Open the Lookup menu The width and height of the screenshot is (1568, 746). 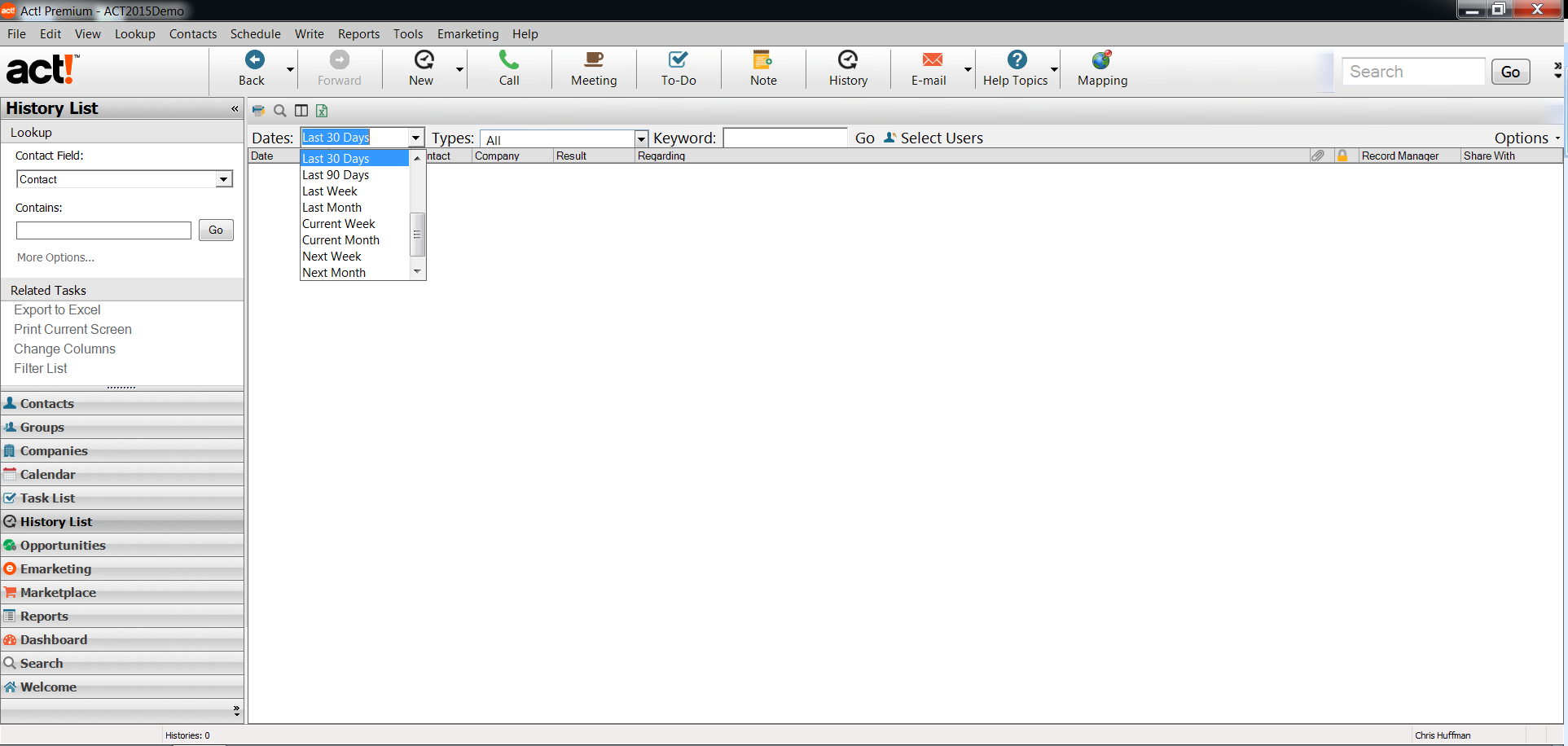[134, 34]
